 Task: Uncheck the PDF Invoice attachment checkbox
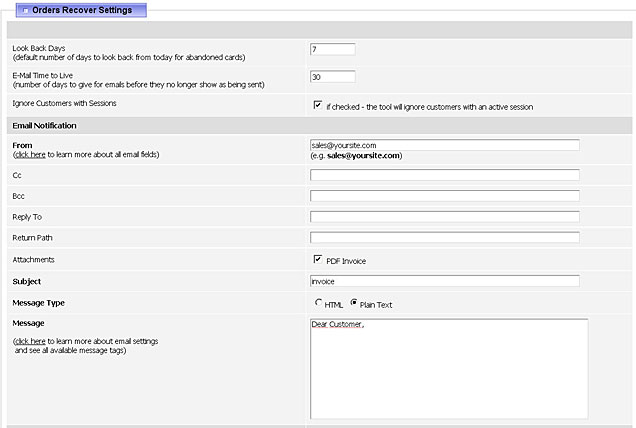[x=318, y=259]
